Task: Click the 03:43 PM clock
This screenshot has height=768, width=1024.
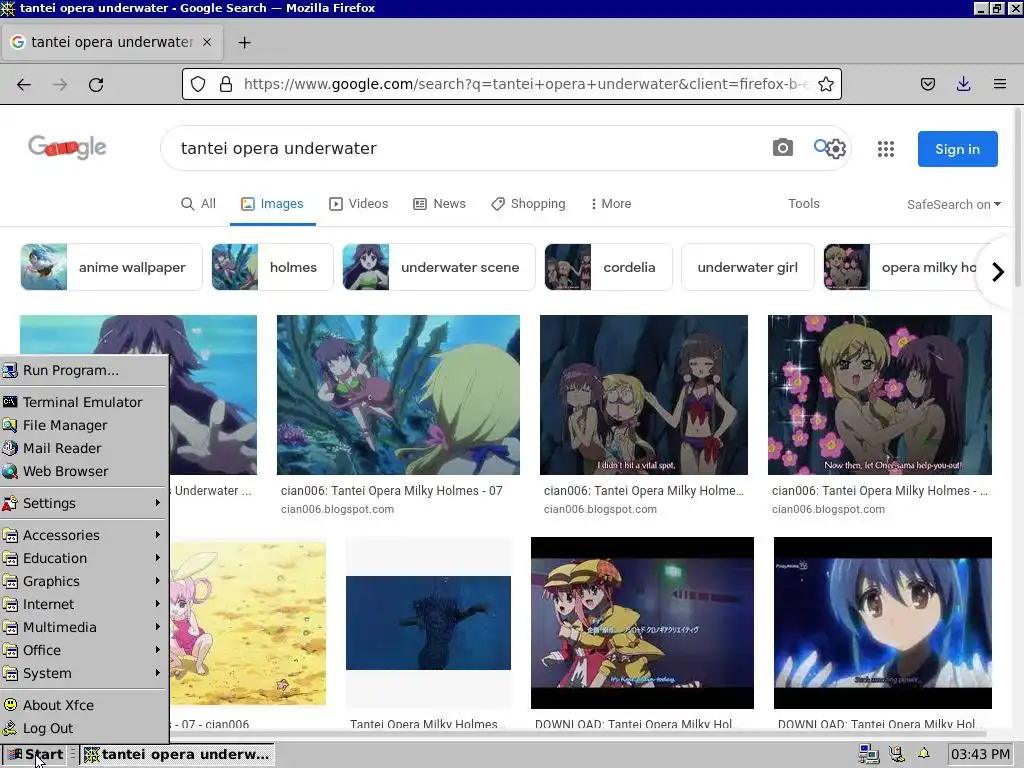Action: [980, 754]
